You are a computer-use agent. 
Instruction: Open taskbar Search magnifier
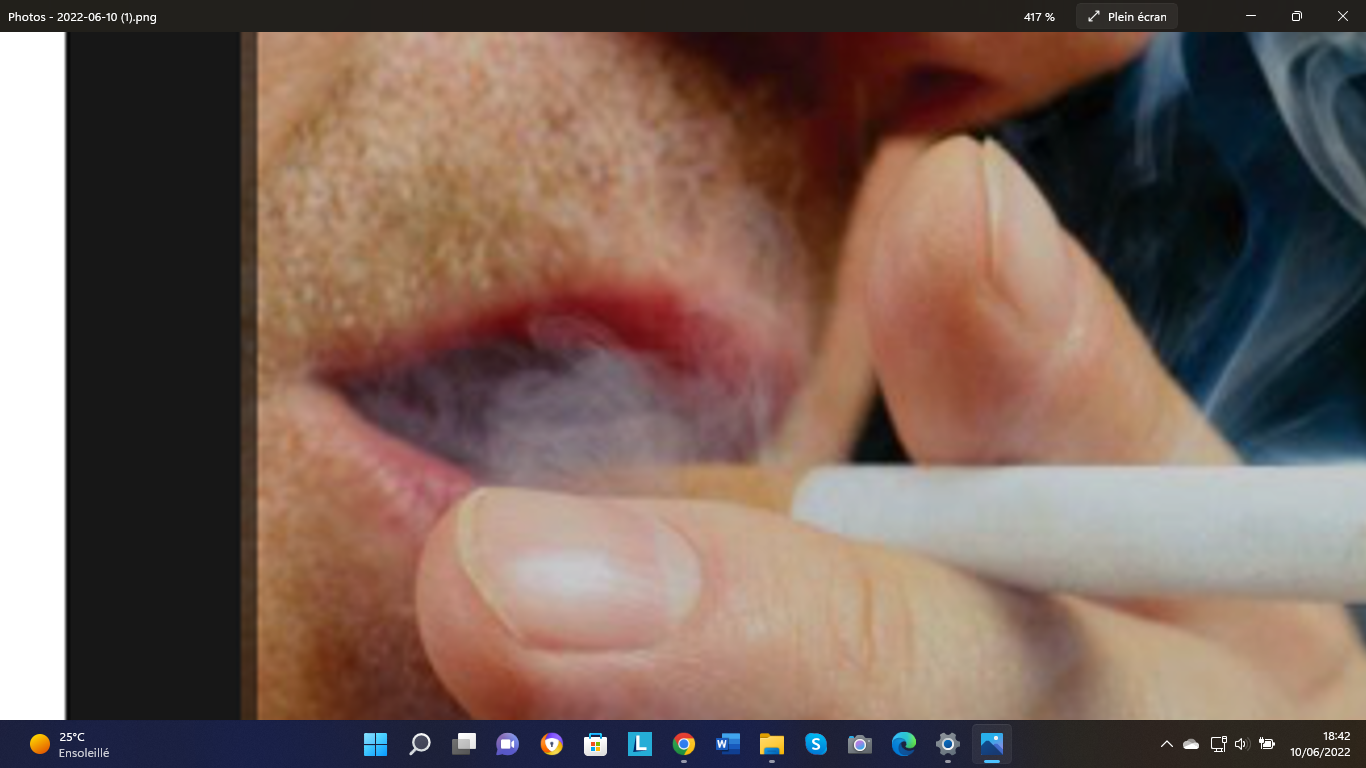coord(420,744)
